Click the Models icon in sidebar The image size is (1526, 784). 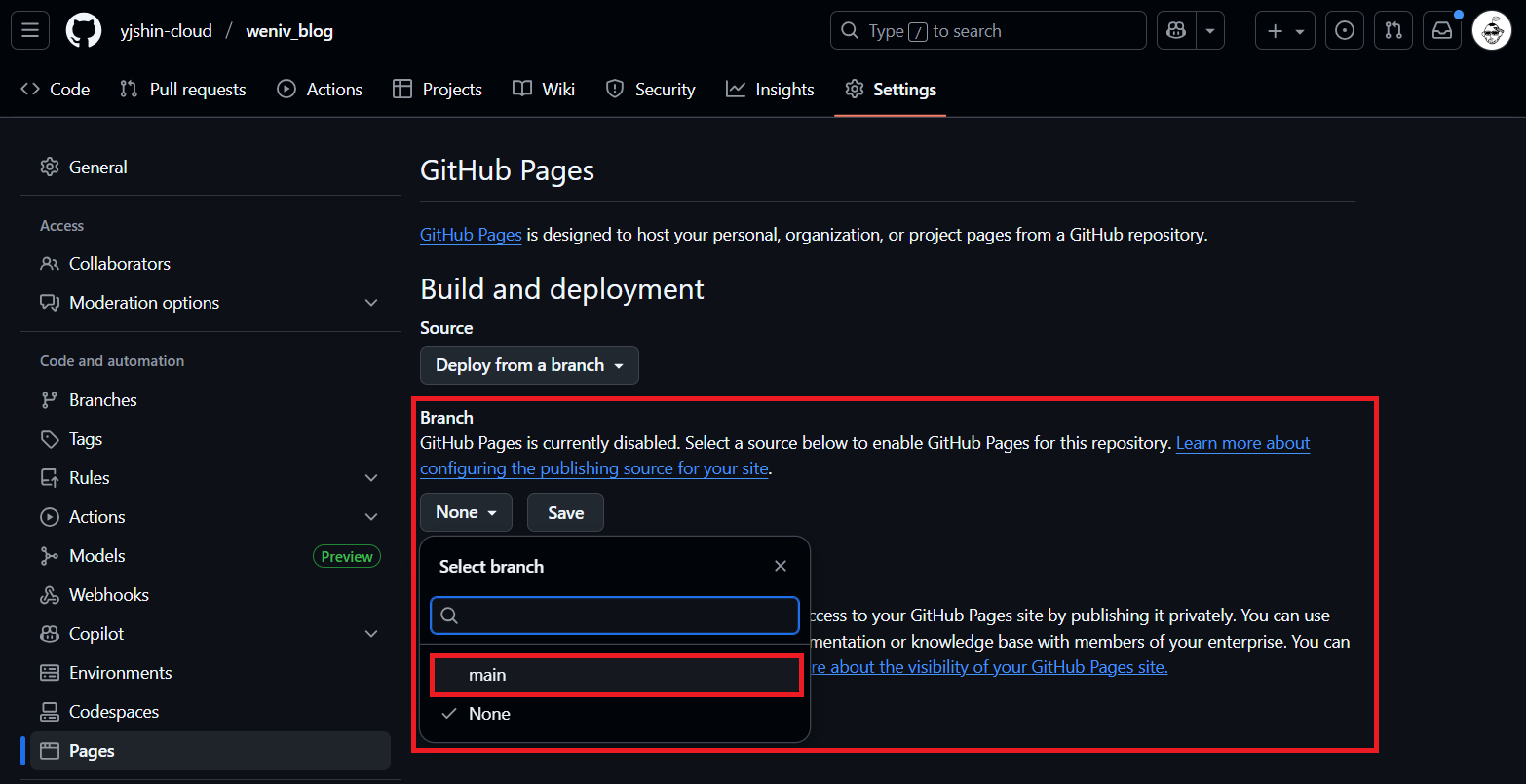pos(50,556)
